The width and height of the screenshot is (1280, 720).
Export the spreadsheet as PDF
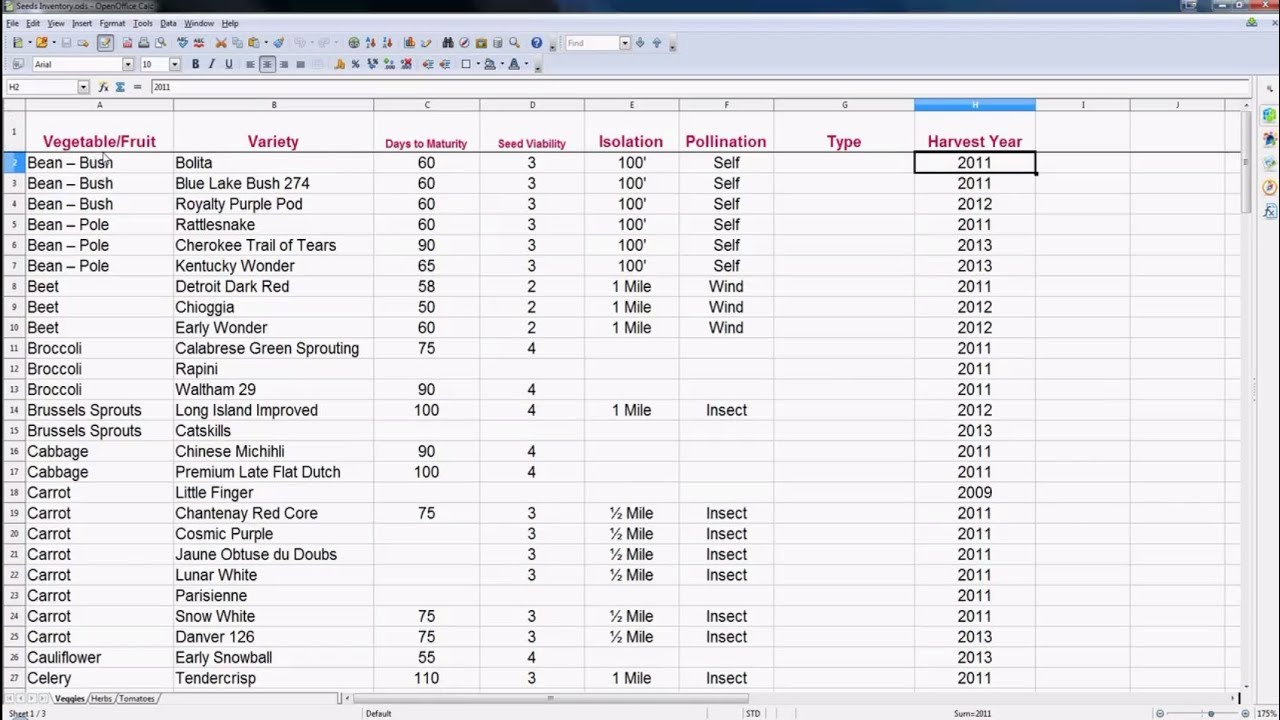[128, 43]
